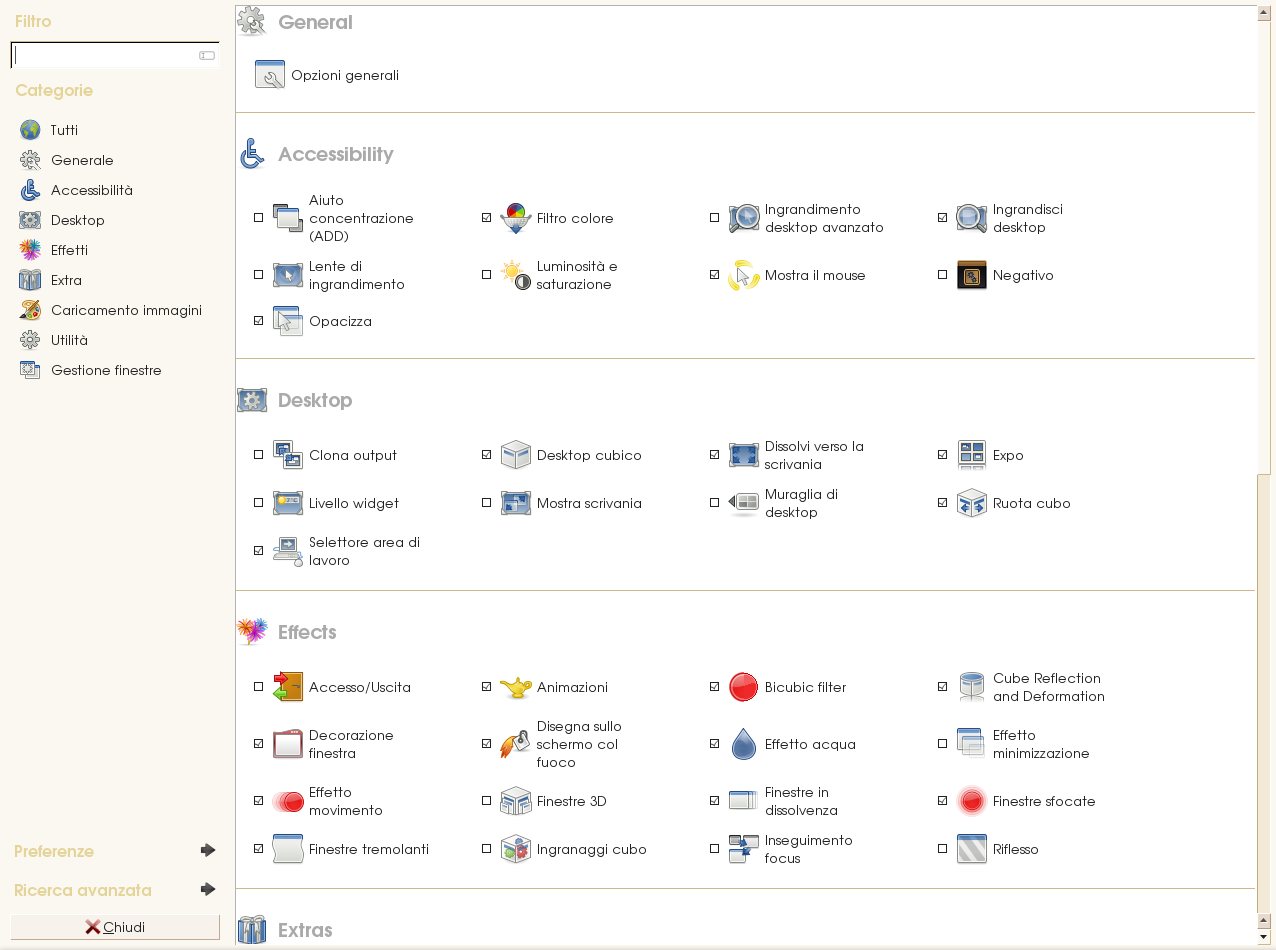The image size is (1276, 950).
Task: Open Disegna sullo schermo col fuoco icon
Action: [x=516, y=744]
